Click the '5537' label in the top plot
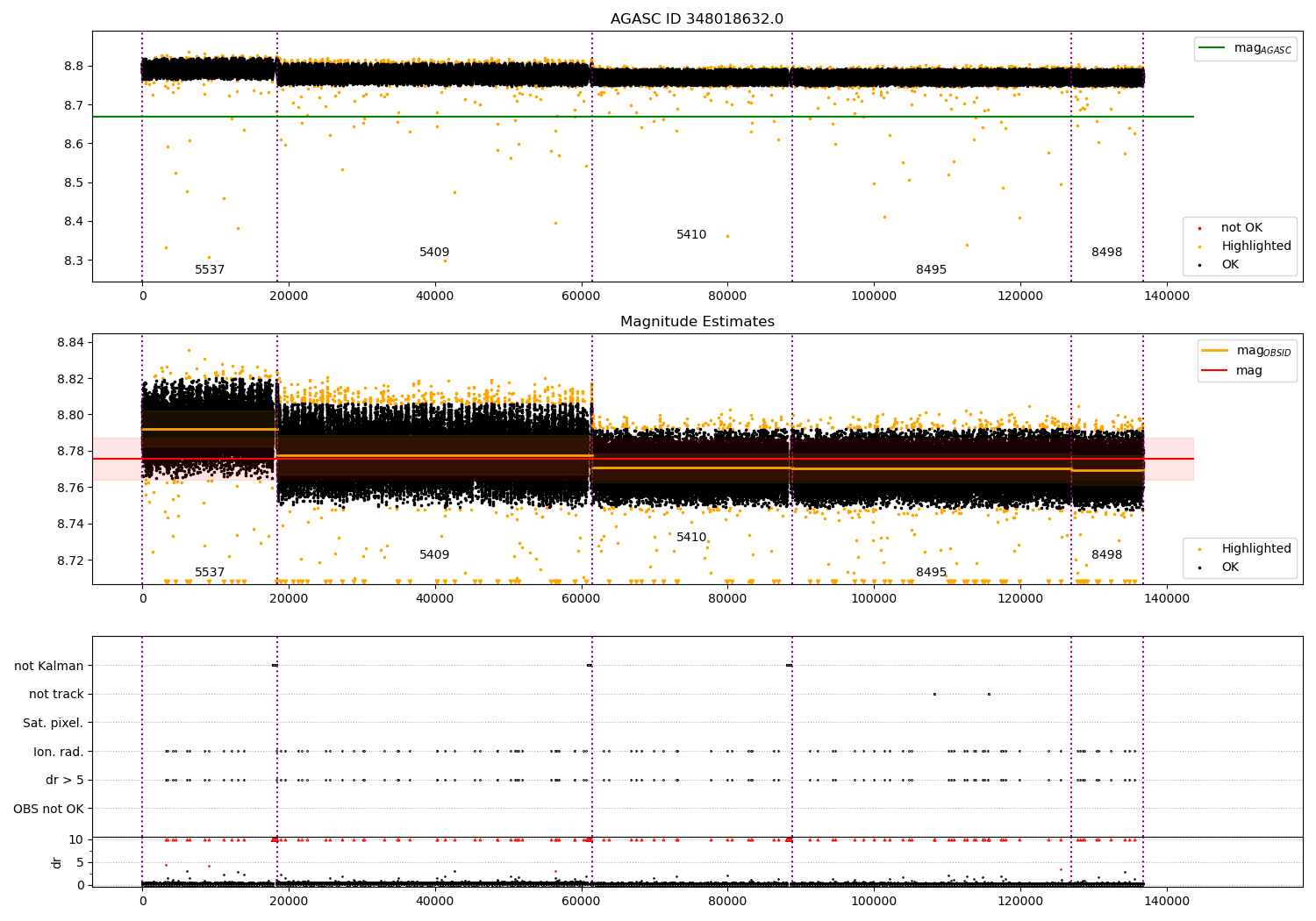 (210, 270)
